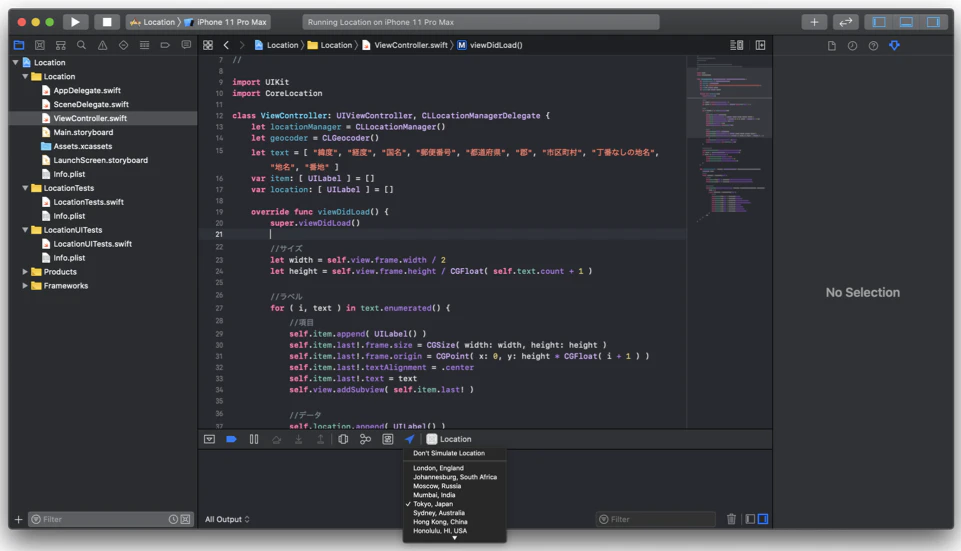Expand the Frameworks group

(25, 286)
